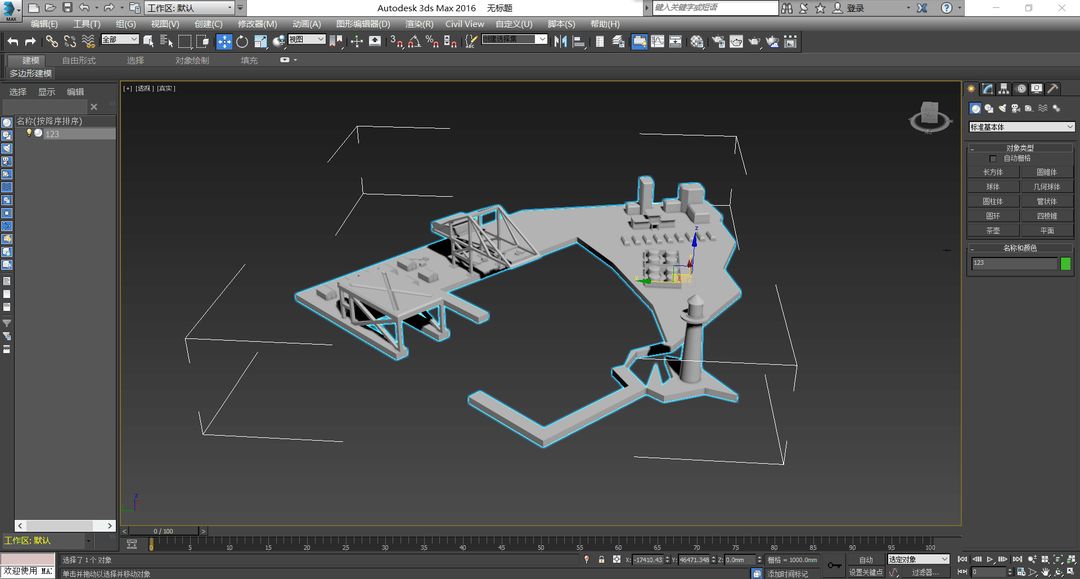Click the 长方体 box button
This screenshot has width=1080, height=579.
click(993, 172)
